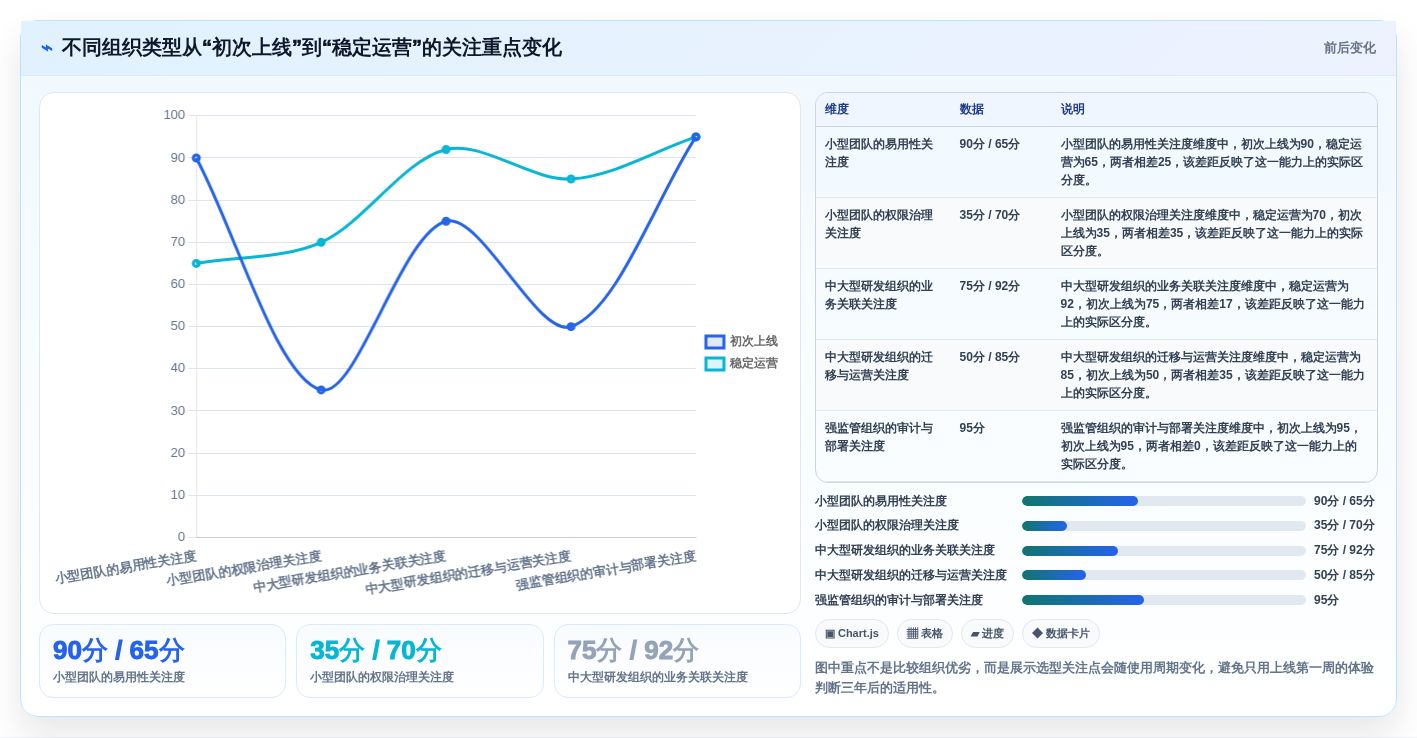The height and width of the screenshot is (738, 1417).
Task: Click the progress bar for 小型团队的权限治理关注度
Action: 1164,526
